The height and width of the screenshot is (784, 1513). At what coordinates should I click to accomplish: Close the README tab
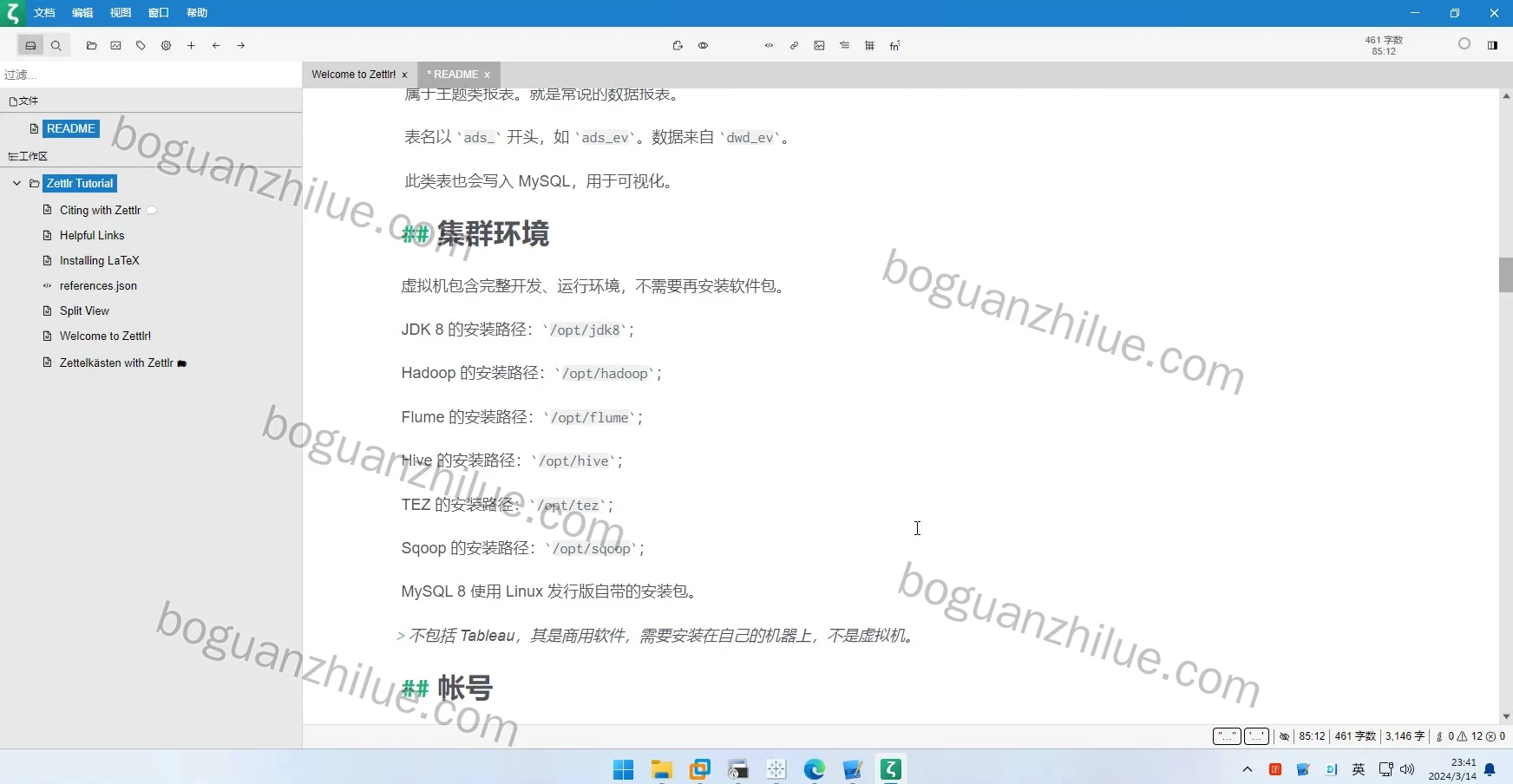click(x=487, y=75)
